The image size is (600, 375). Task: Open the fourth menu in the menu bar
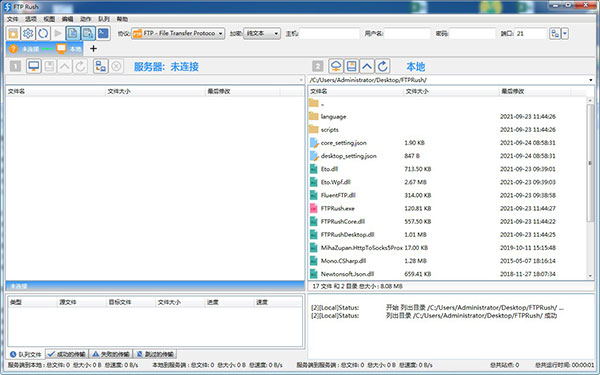pyautogui.click(x=67, y=19)
